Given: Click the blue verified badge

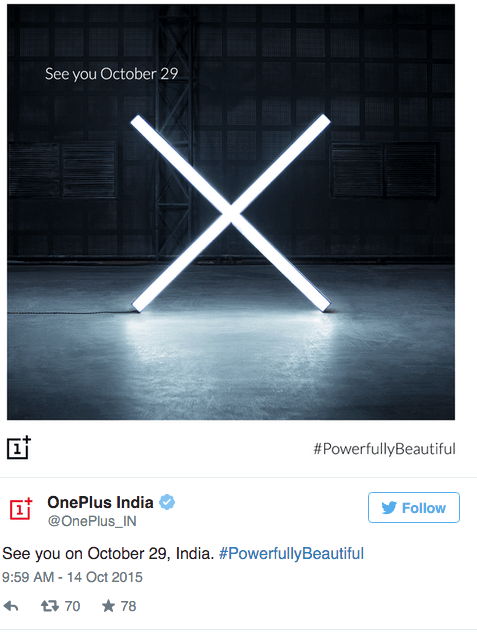Looking at the screenshot, I should (167, 502).
